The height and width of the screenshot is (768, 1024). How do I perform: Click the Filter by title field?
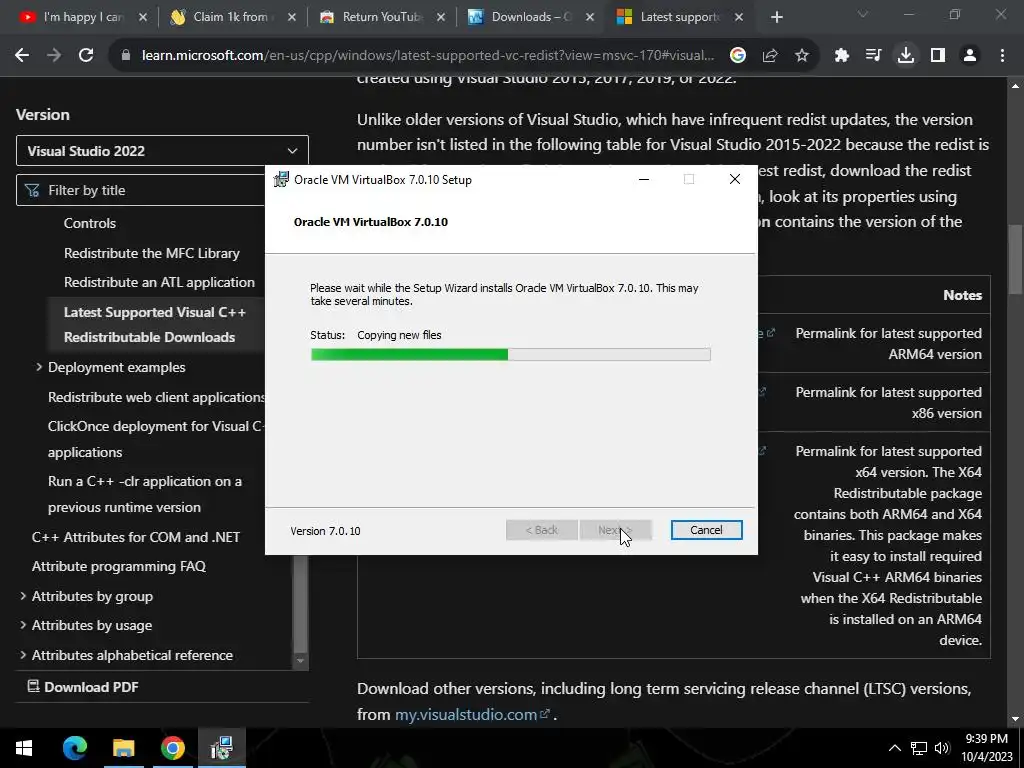141,190
